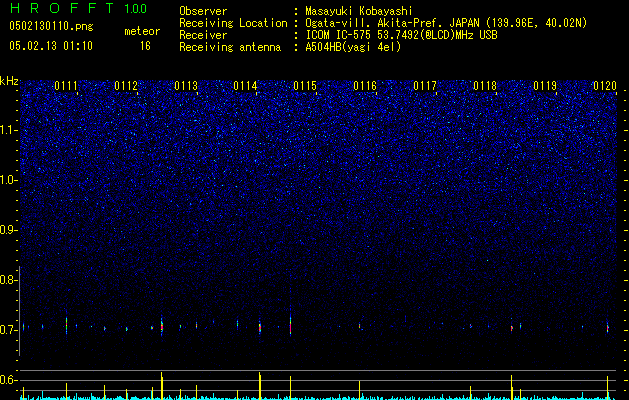Click the Receiver label
This screenshot has width=629, height=400.
click(203, 35)
